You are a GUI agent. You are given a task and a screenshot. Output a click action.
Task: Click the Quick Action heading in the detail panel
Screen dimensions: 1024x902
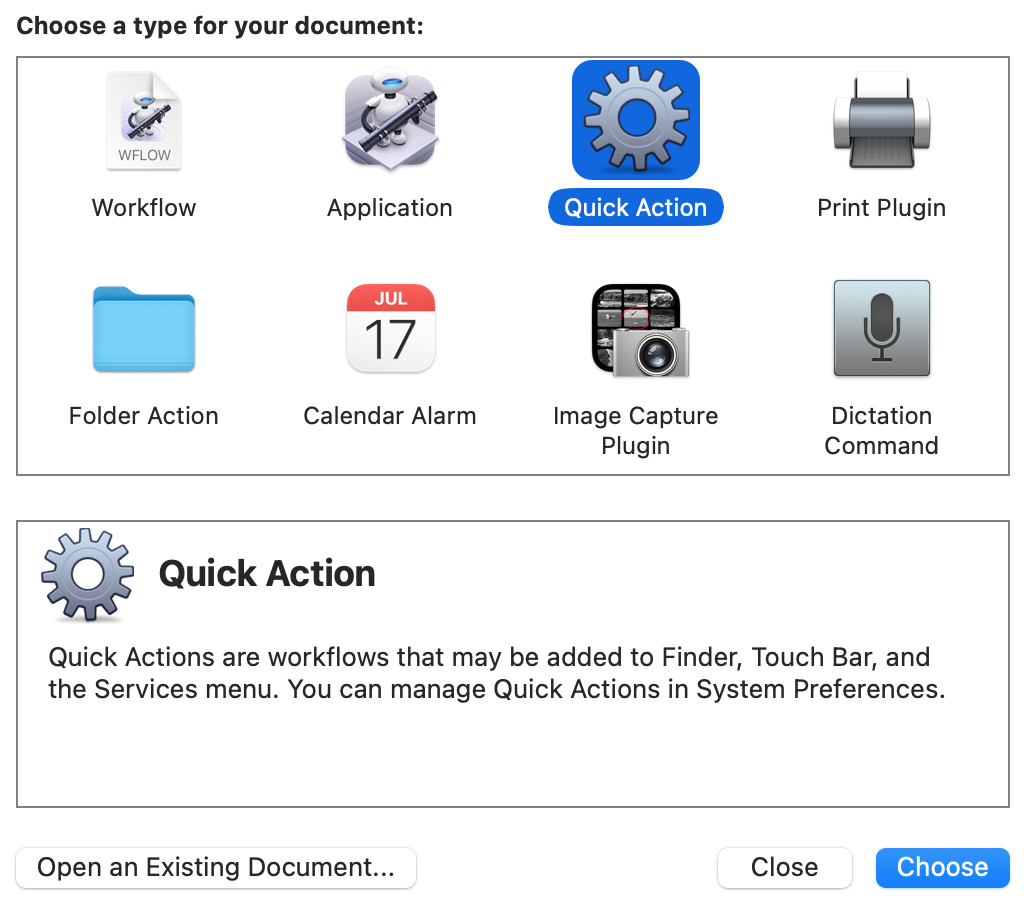[266, 573]
